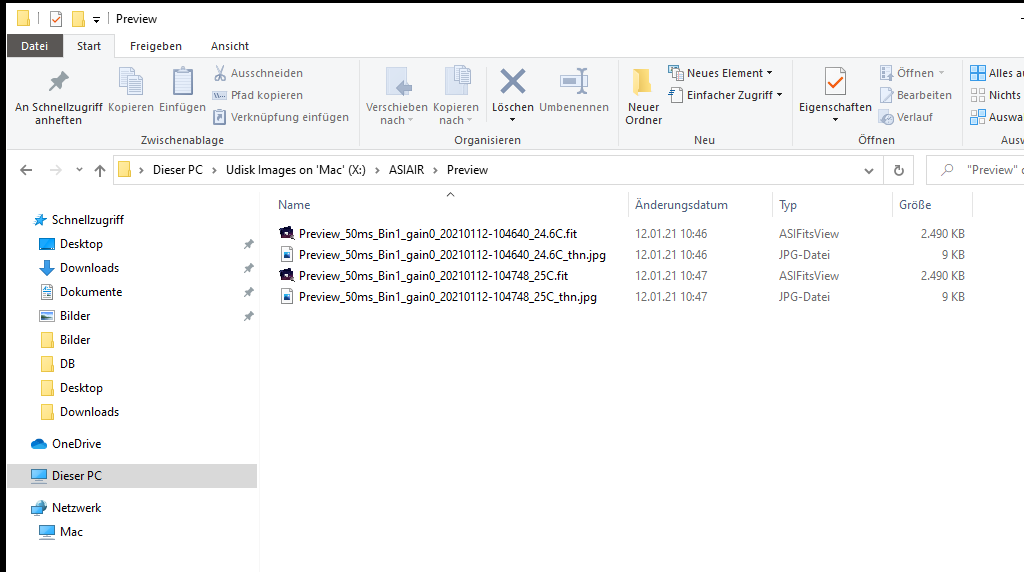Click the refresh button beside the address bar
The image size is (1024, 572).
point(899,170)
